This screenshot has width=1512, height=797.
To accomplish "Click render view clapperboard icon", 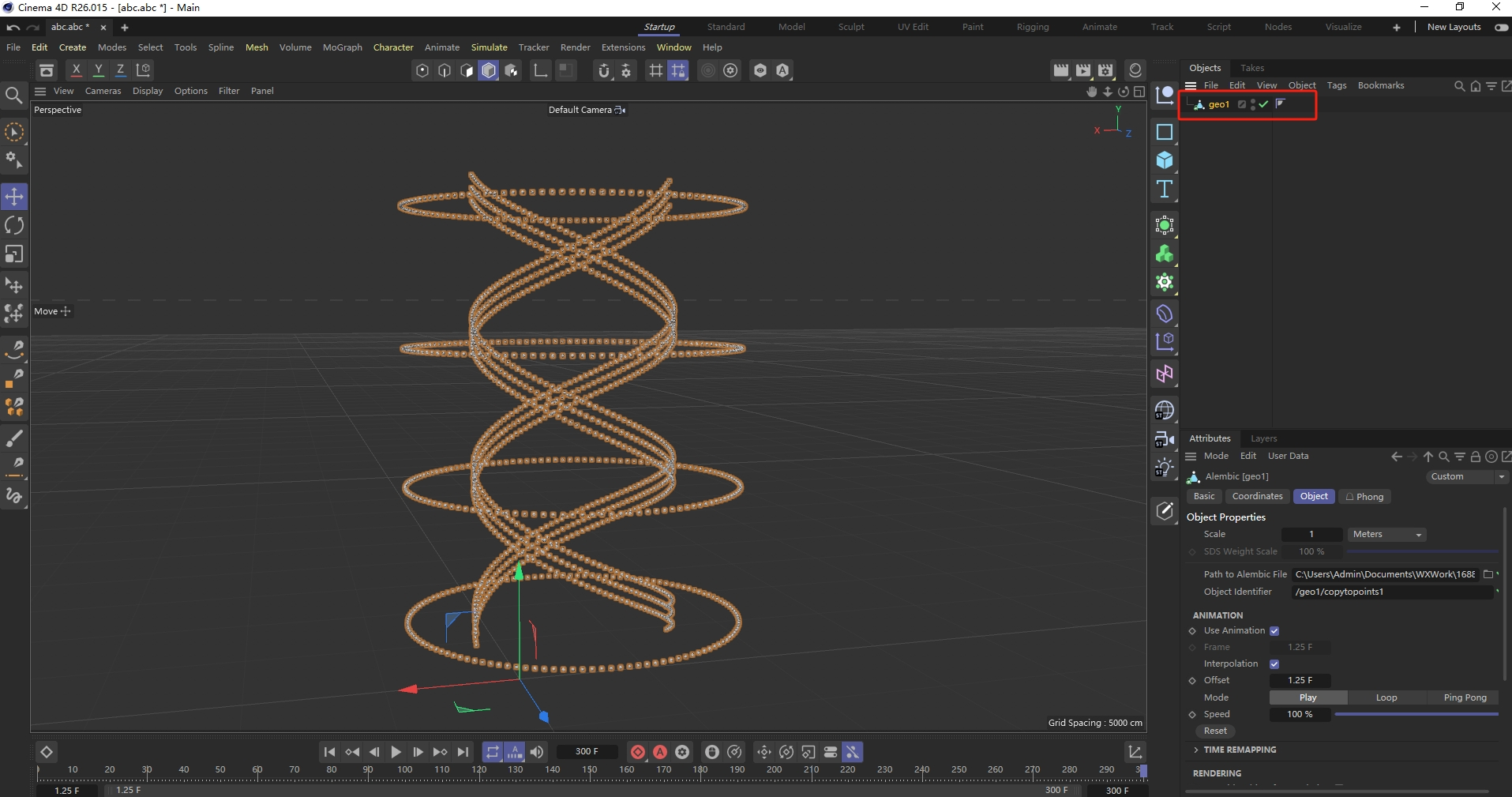I will (x=1061, y=70).
